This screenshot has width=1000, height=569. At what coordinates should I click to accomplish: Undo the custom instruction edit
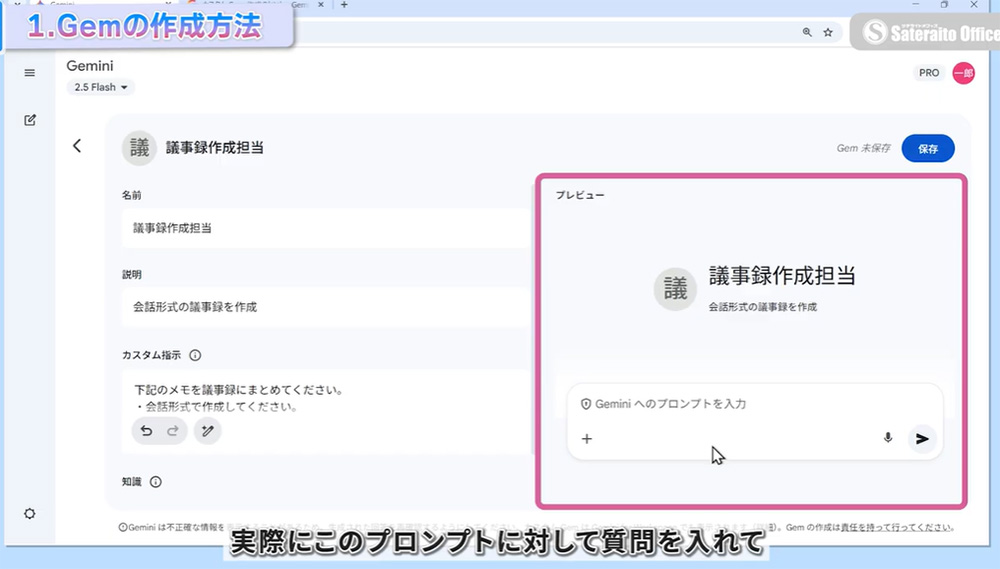tap(146, 431)
